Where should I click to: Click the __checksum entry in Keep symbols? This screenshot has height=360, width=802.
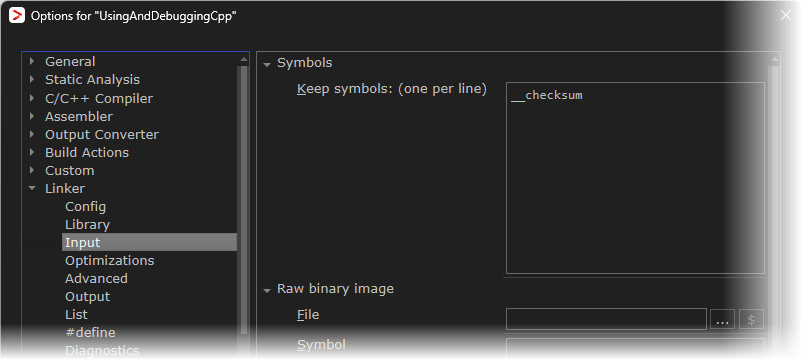click(x=547, y=95)
